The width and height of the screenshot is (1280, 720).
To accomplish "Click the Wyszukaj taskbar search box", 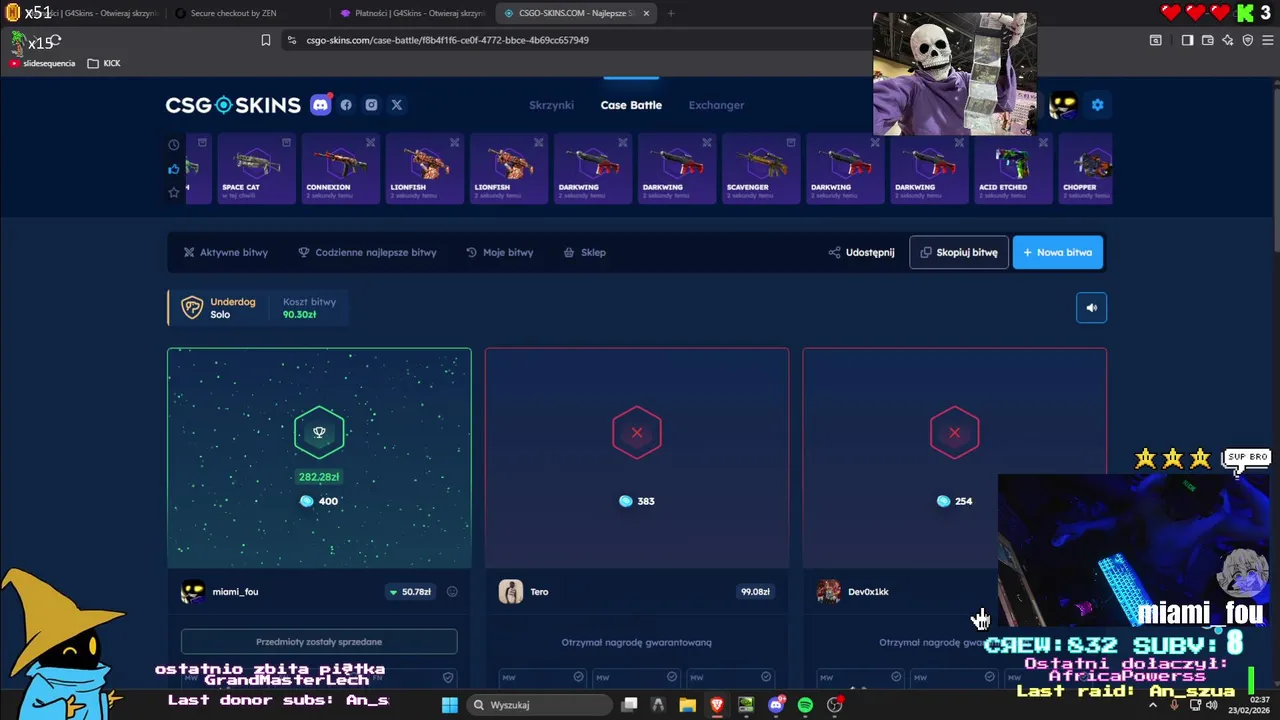I will tap(540, 705).
